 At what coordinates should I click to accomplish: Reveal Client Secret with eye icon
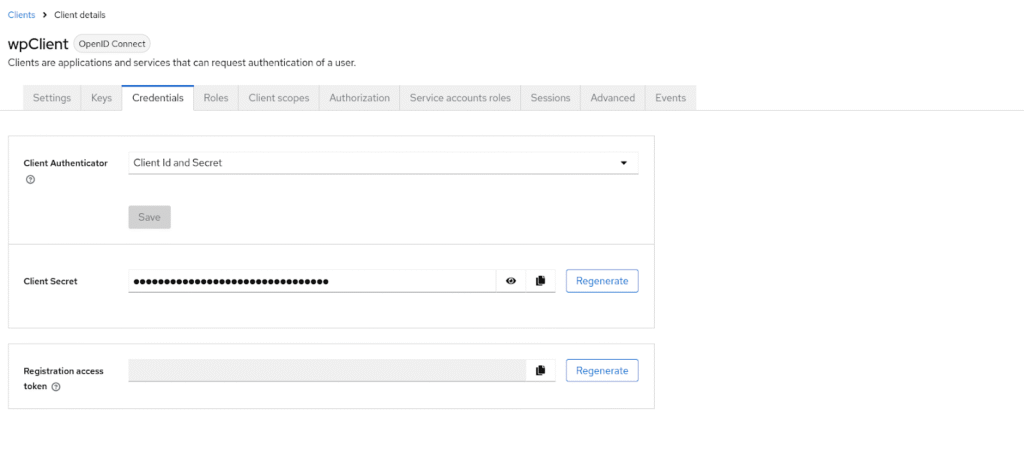pos(511,281)
